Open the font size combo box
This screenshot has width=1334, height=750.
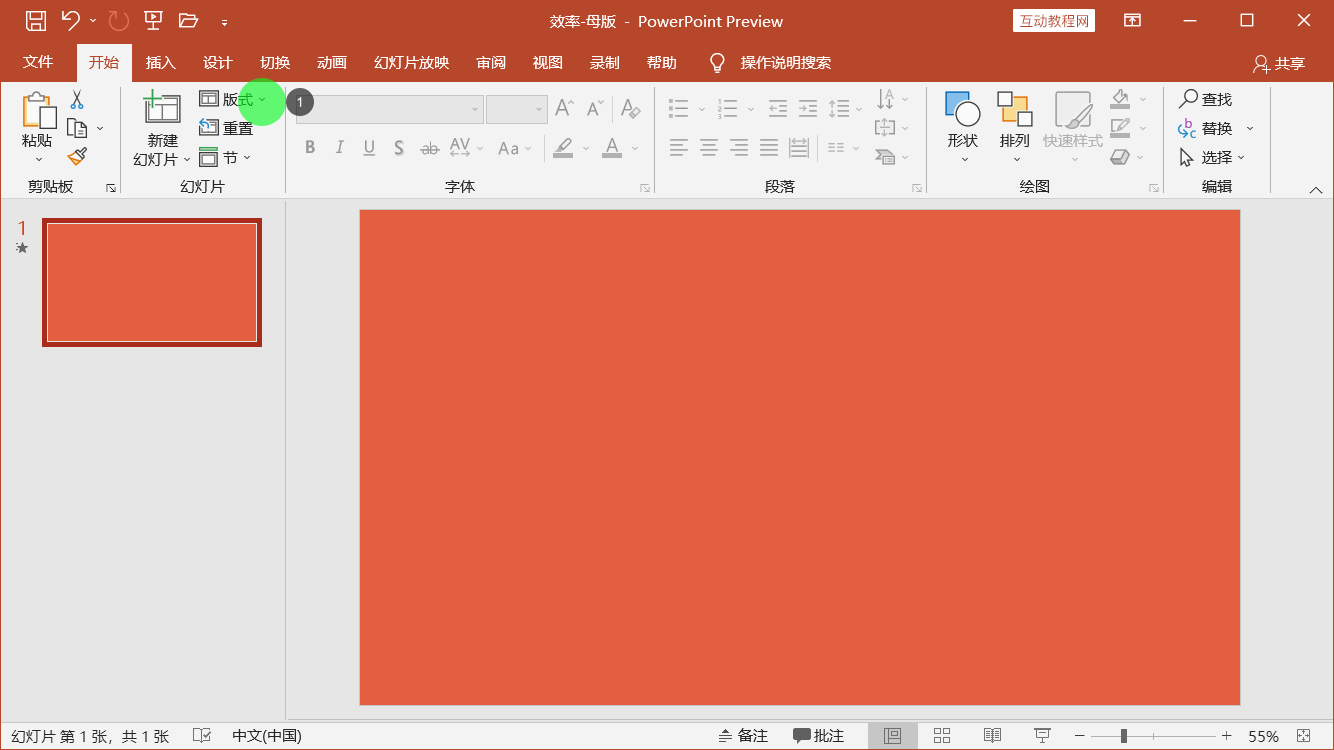click(x=516, y=109)
